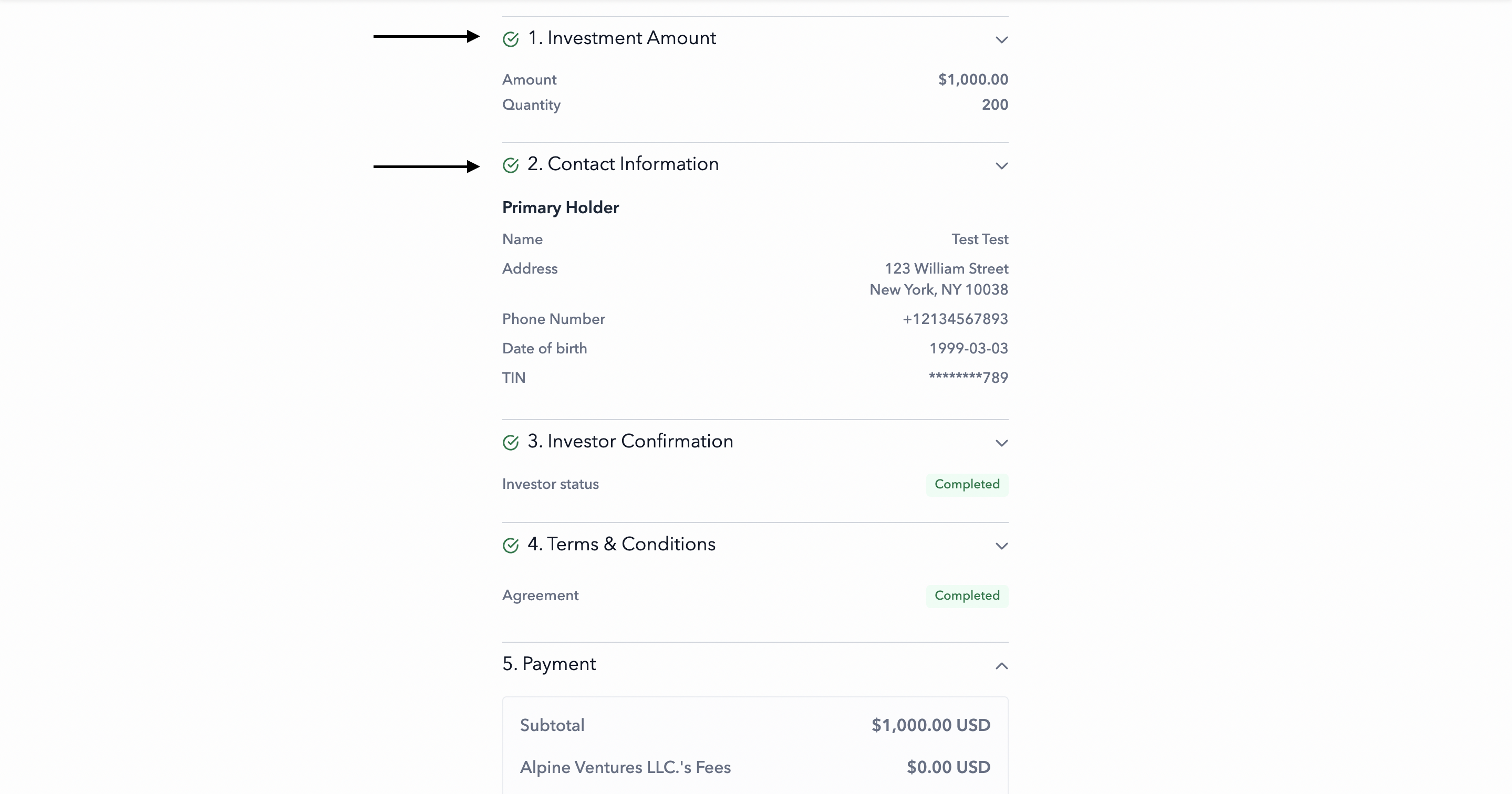The width and height of the screenshot is (1512, 794).
Task: Open the 3. Investor Confirmation heading
Action: coord(630,441)
